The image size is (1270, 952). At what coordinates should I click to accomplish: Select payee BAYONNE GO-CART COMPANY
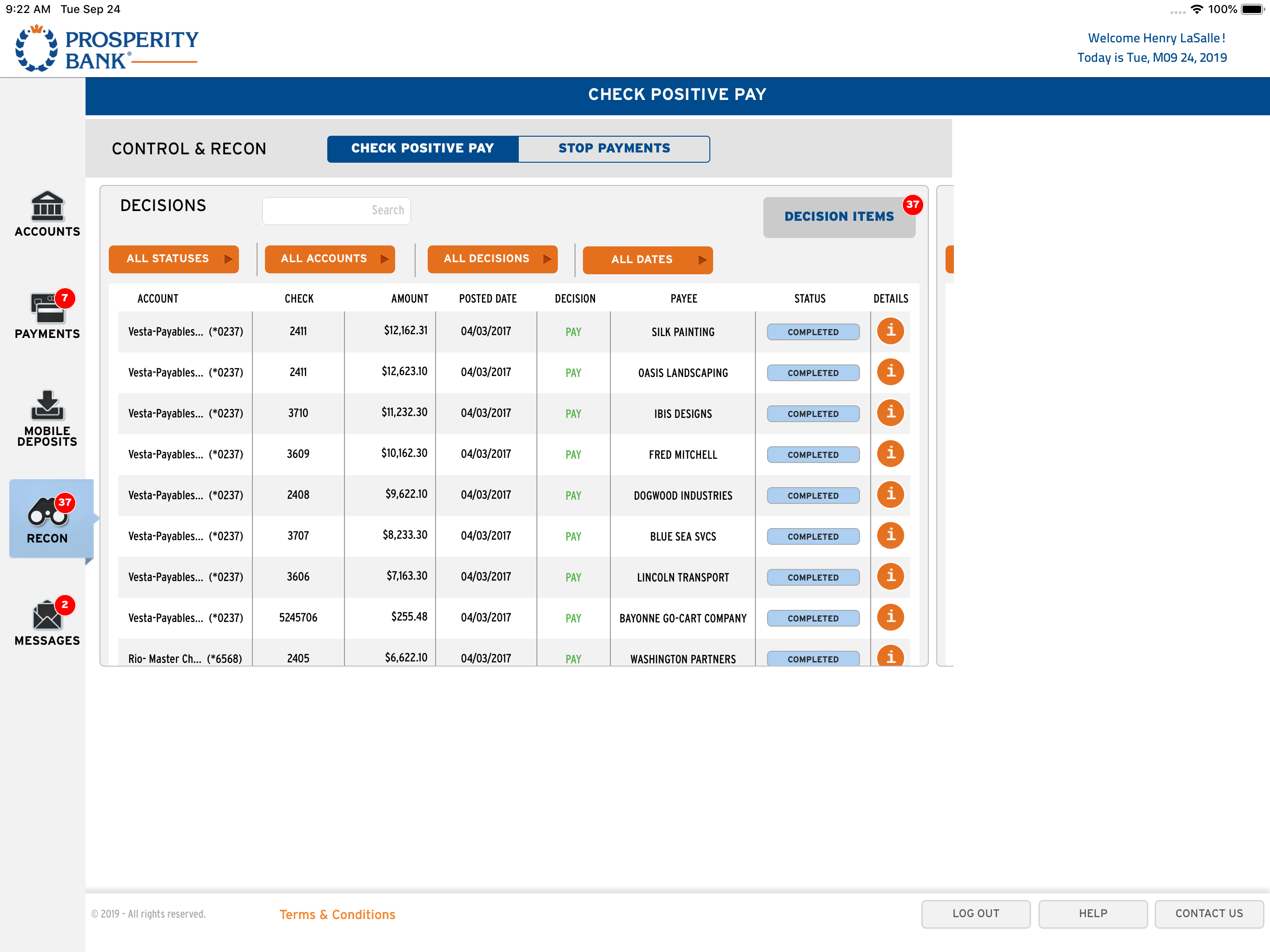pyautogui.click(x=683, y=618)
